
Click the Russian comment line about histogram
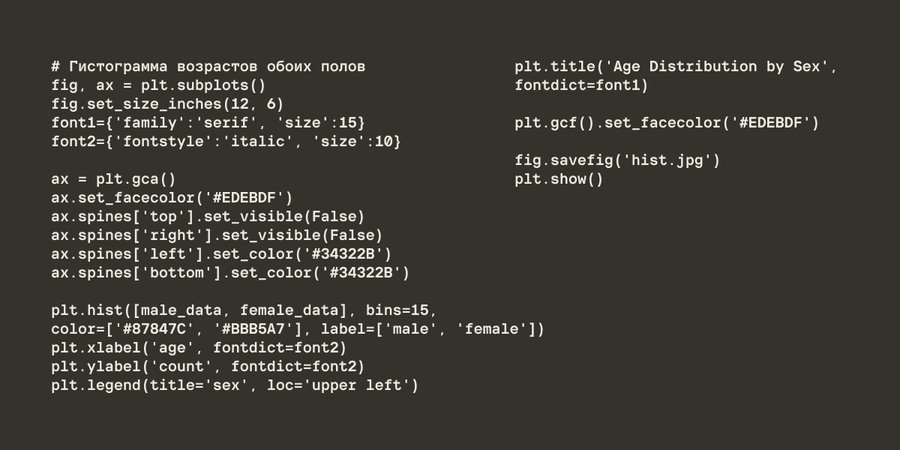208,67
